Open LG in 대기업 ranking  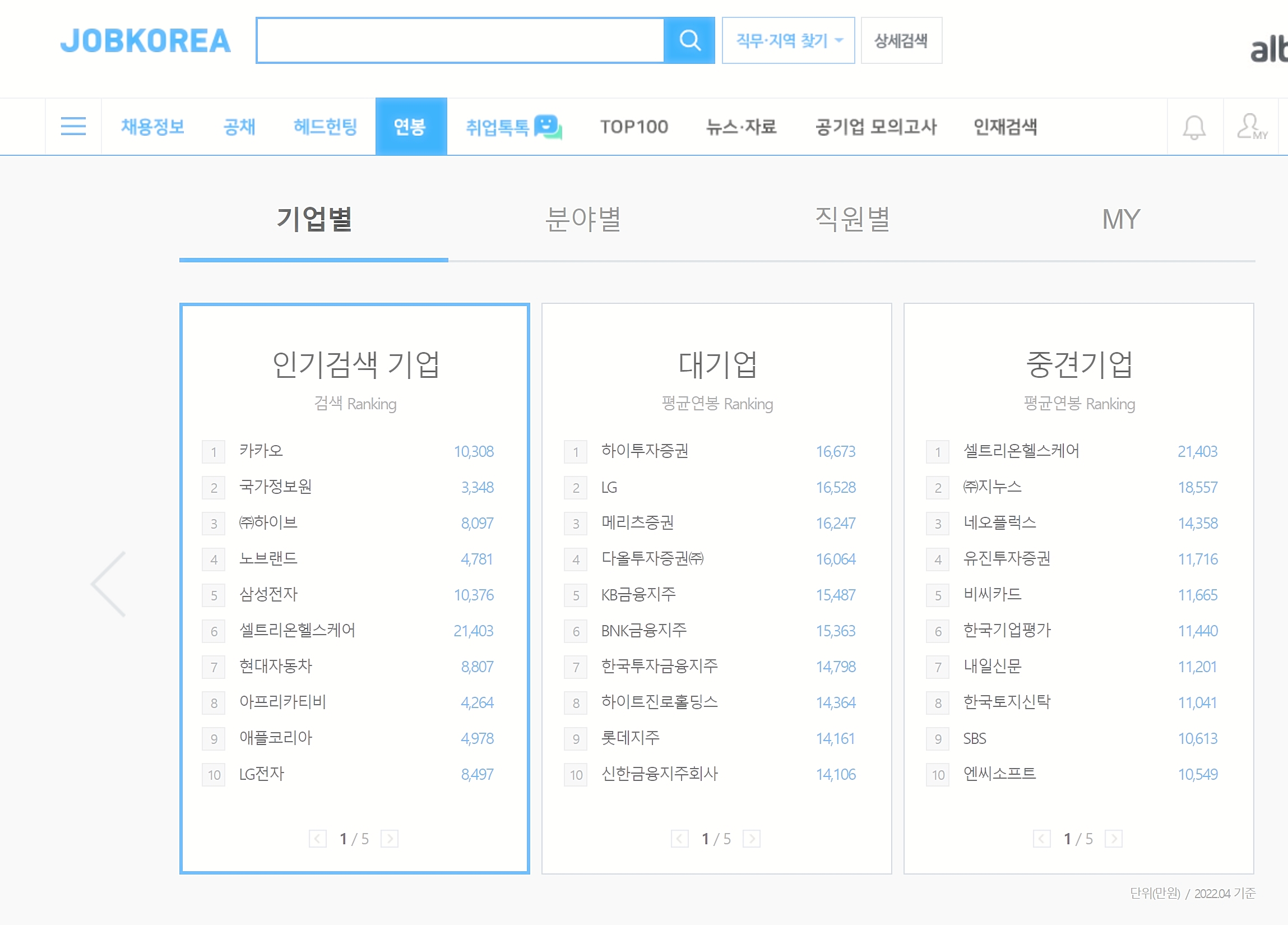609,487
